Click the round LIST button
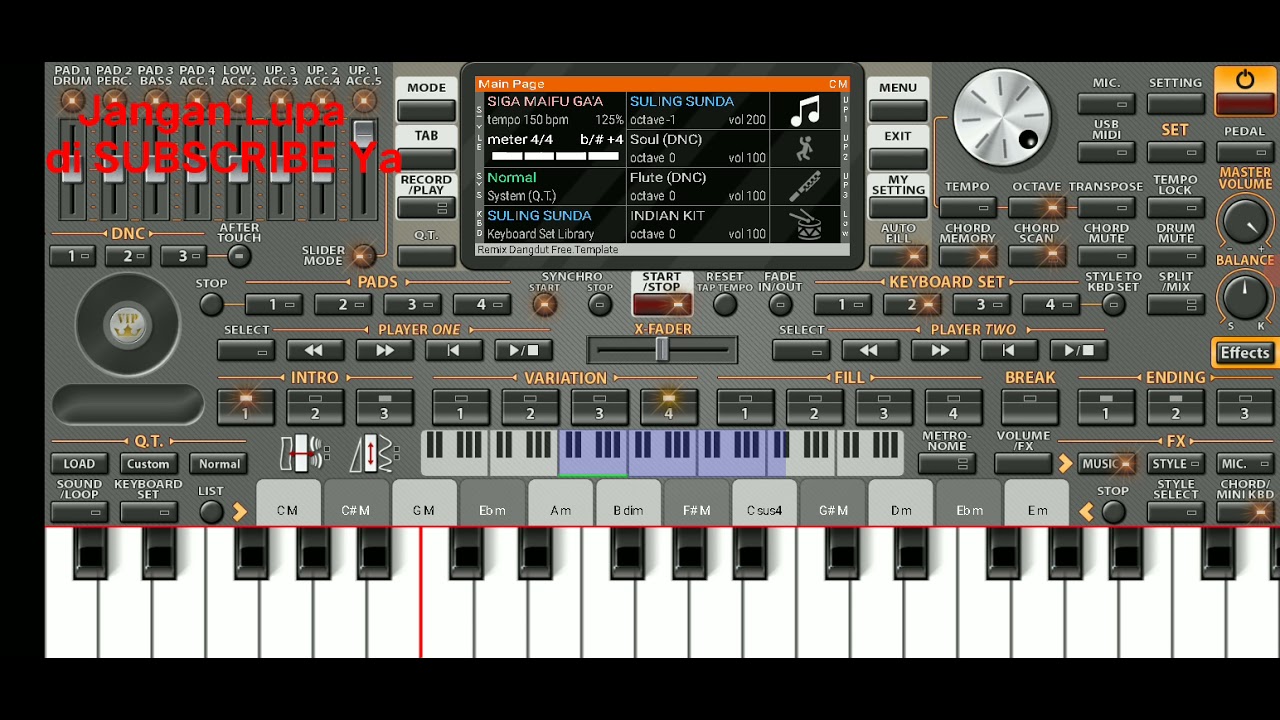The image size is (1280, 720). (210, 512)
